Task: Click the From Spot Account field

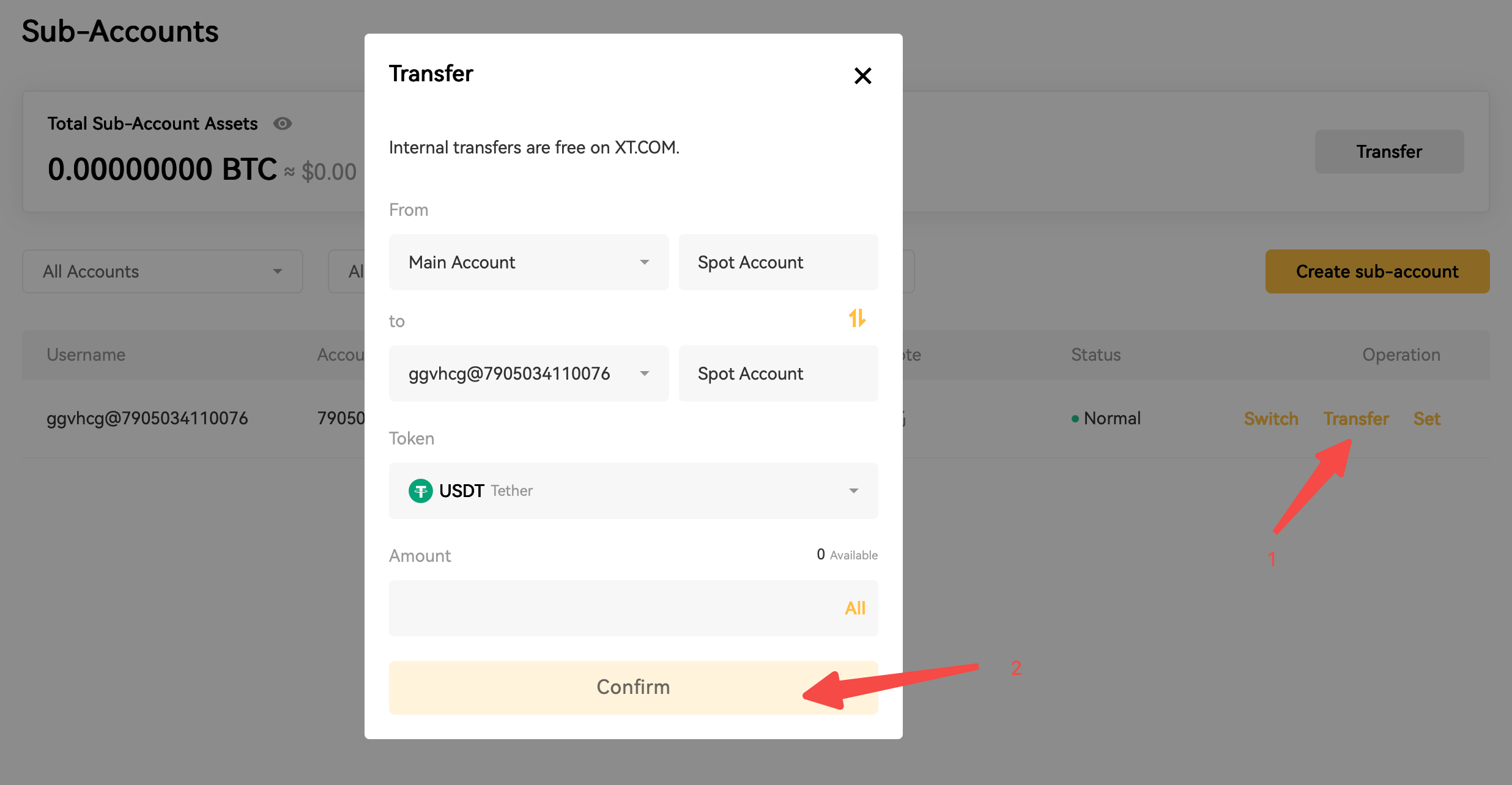Action: click(778, 262)
